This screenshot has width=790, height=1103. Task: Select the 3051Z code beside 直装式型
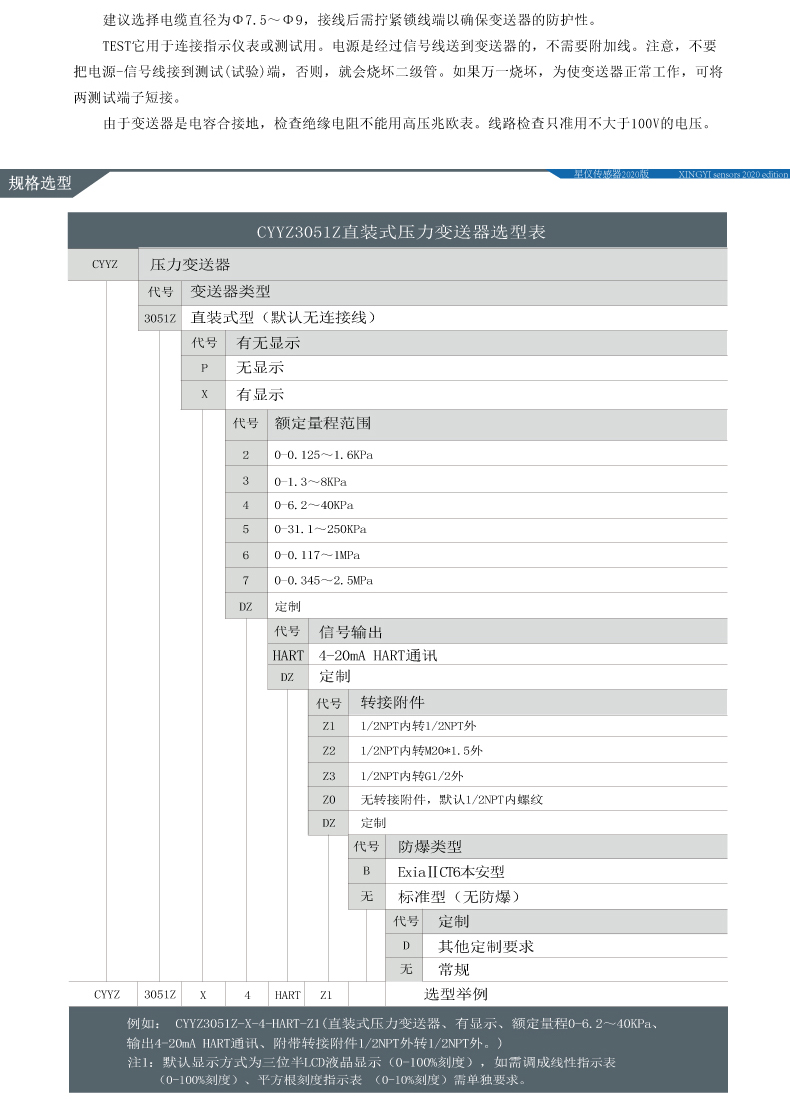pos(160,318)
